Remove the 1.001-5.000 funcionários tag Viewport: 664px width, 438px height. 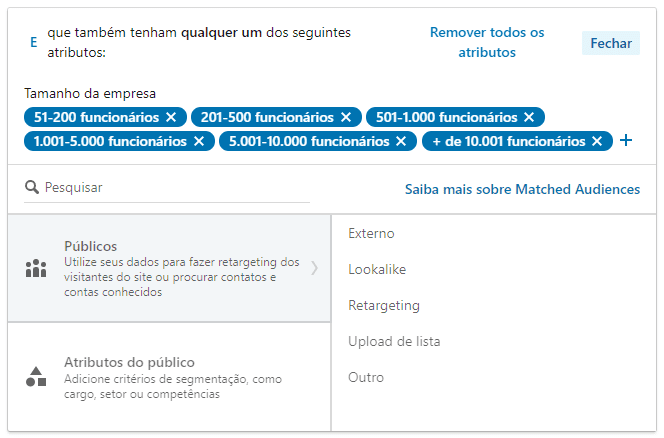coord(199,141)
